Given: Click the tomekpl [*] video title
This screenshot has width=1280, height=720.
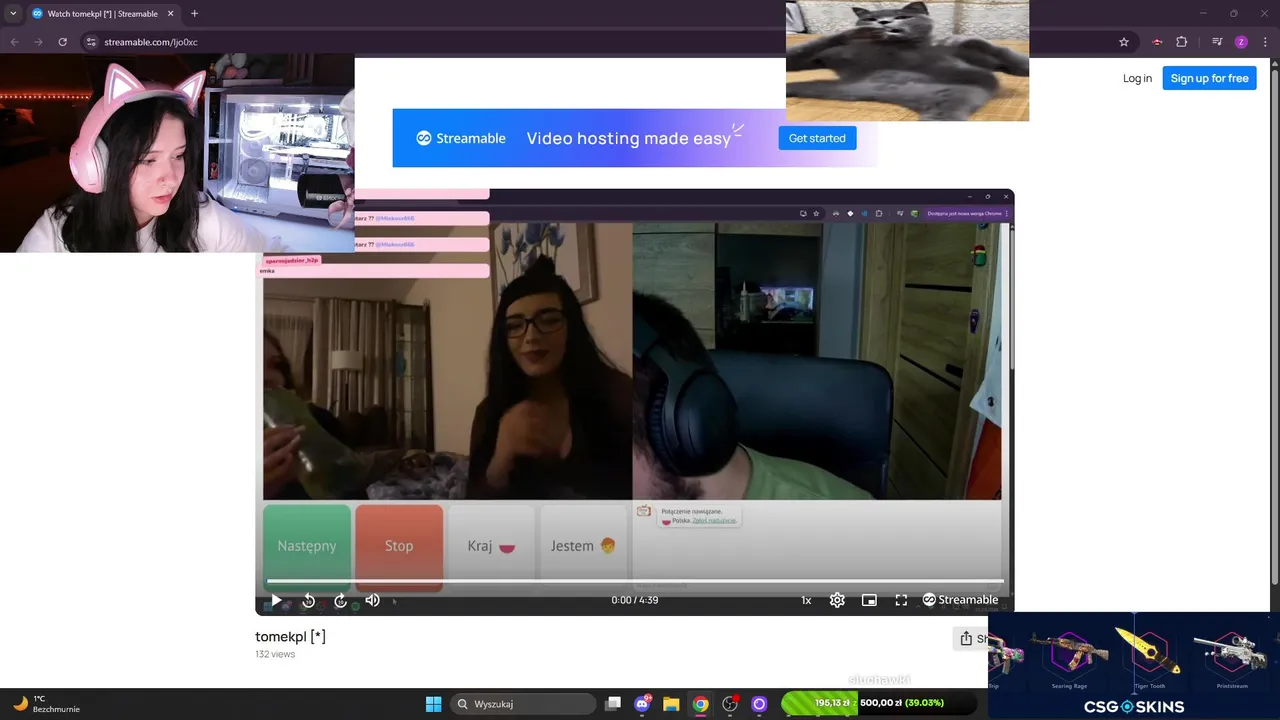Looking at the screenshot, I should coord(290,637).
